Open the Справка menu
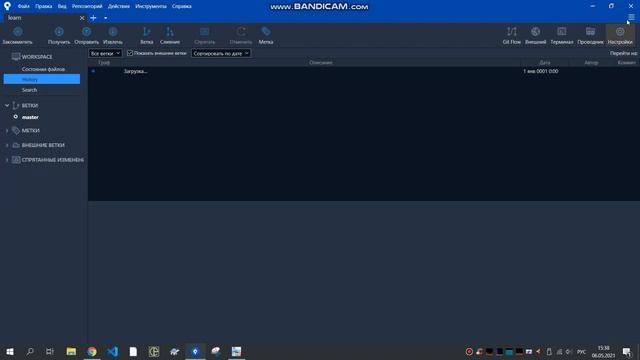 coord(182,7)
